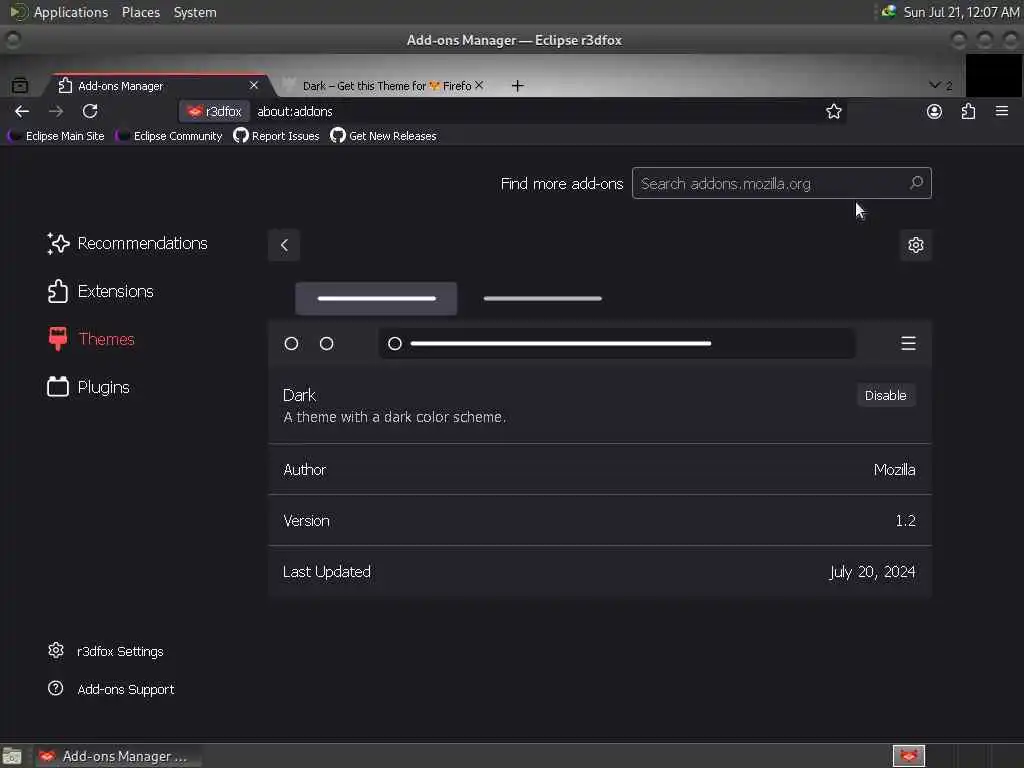Screen dimensions: 1024x768
Task: Open the Get New Releases bookmark
Action: coord(383,136)
